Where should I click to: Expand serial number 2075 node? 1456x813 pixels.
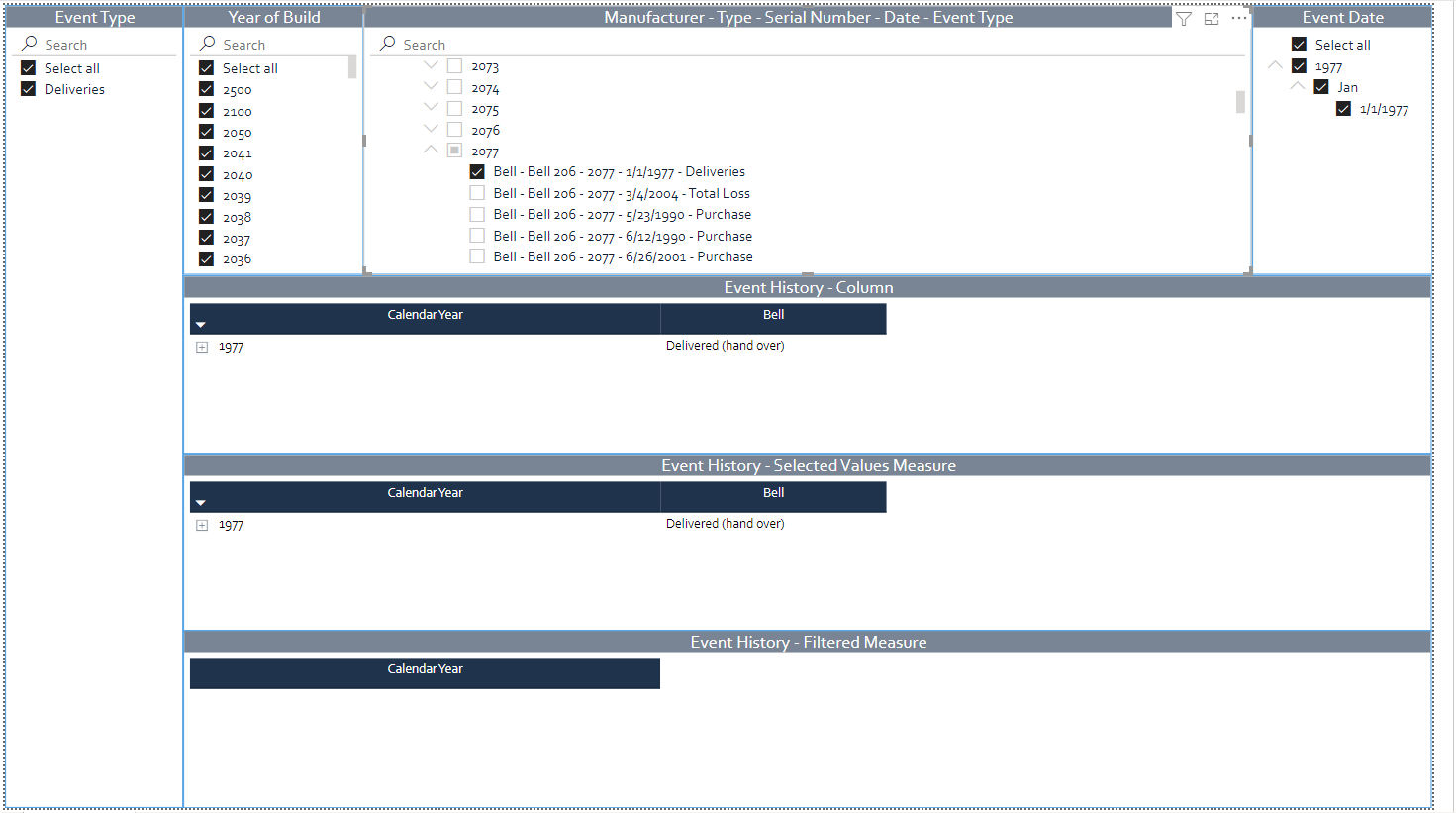point(431,107)
